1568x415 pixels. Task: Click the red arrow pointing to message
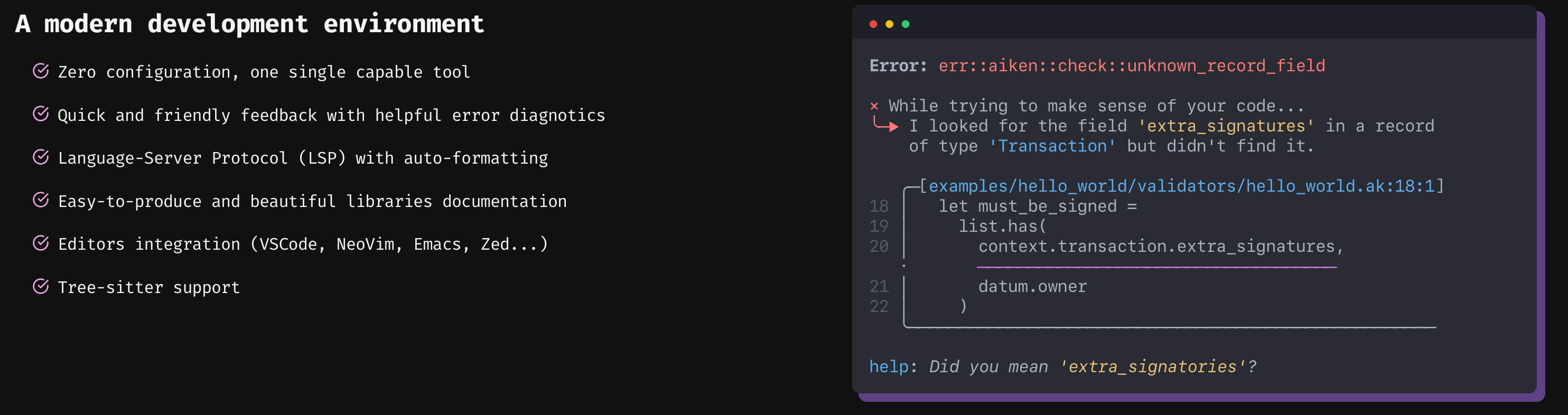click(885, 125)
